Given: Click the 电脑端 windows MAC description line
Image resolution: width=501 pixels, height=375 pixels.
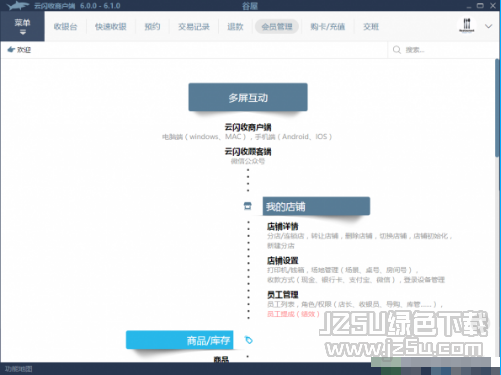Looking at the screenshot, I should pos(247,137).
